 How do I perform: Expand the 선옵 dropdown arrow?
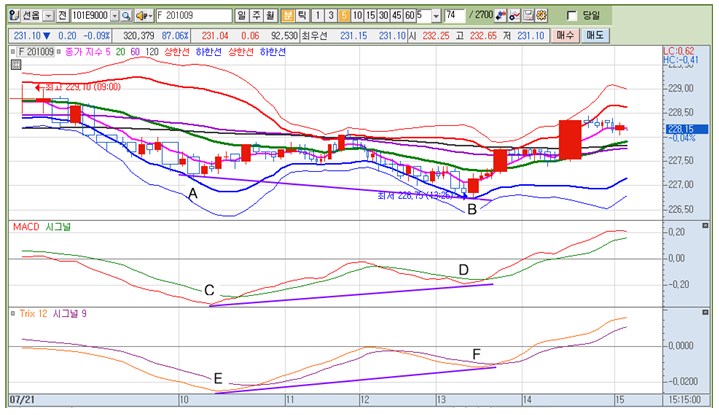(x=49, y=16)
